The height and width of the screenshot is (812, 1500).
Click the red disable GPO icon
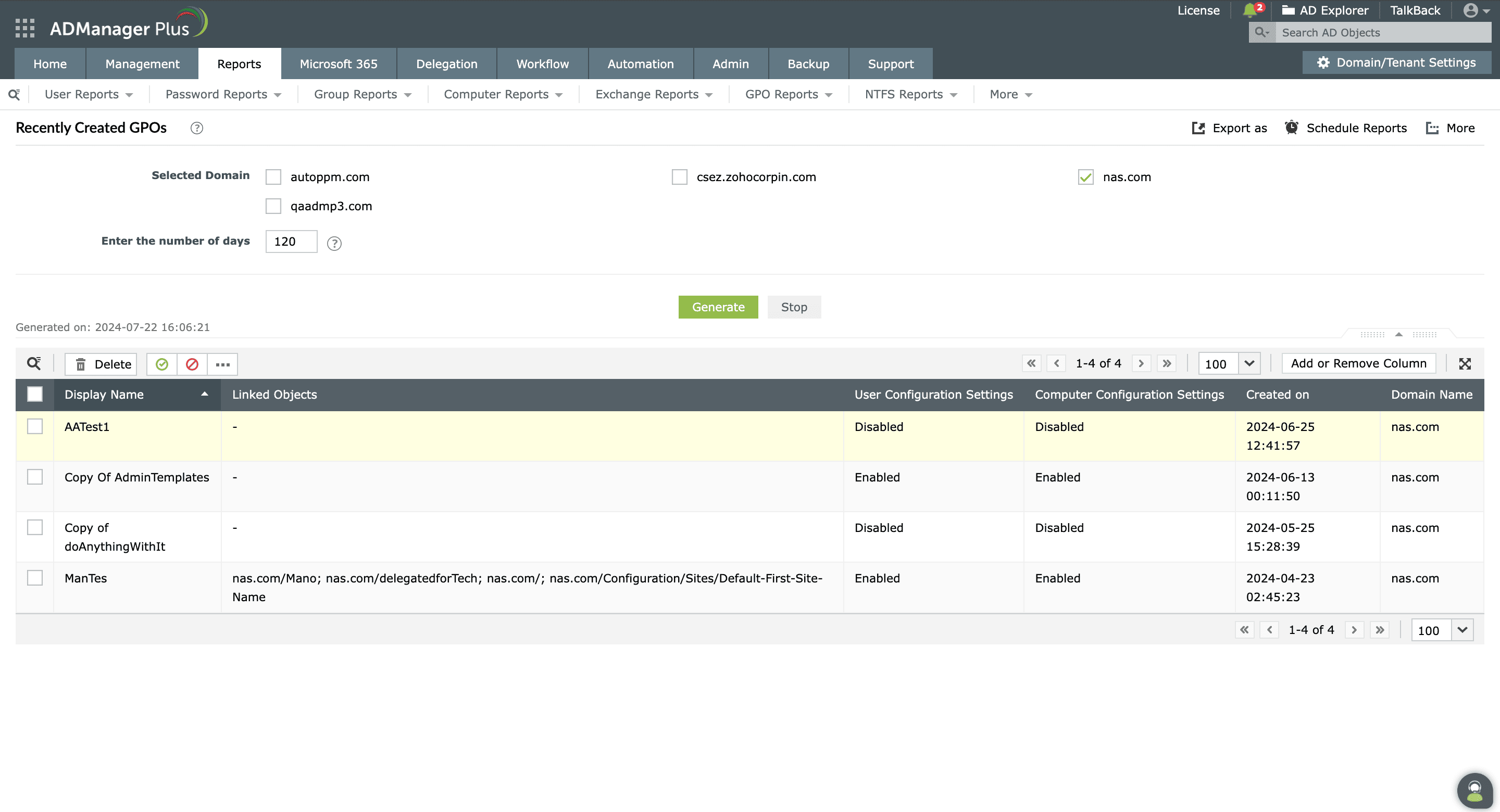(192, 364)
